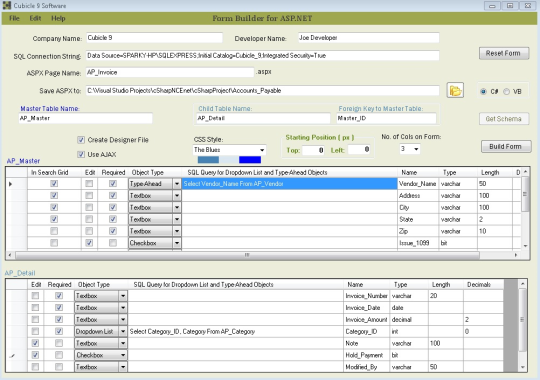Click the Invoice_Date name cell

coord(366,308)
